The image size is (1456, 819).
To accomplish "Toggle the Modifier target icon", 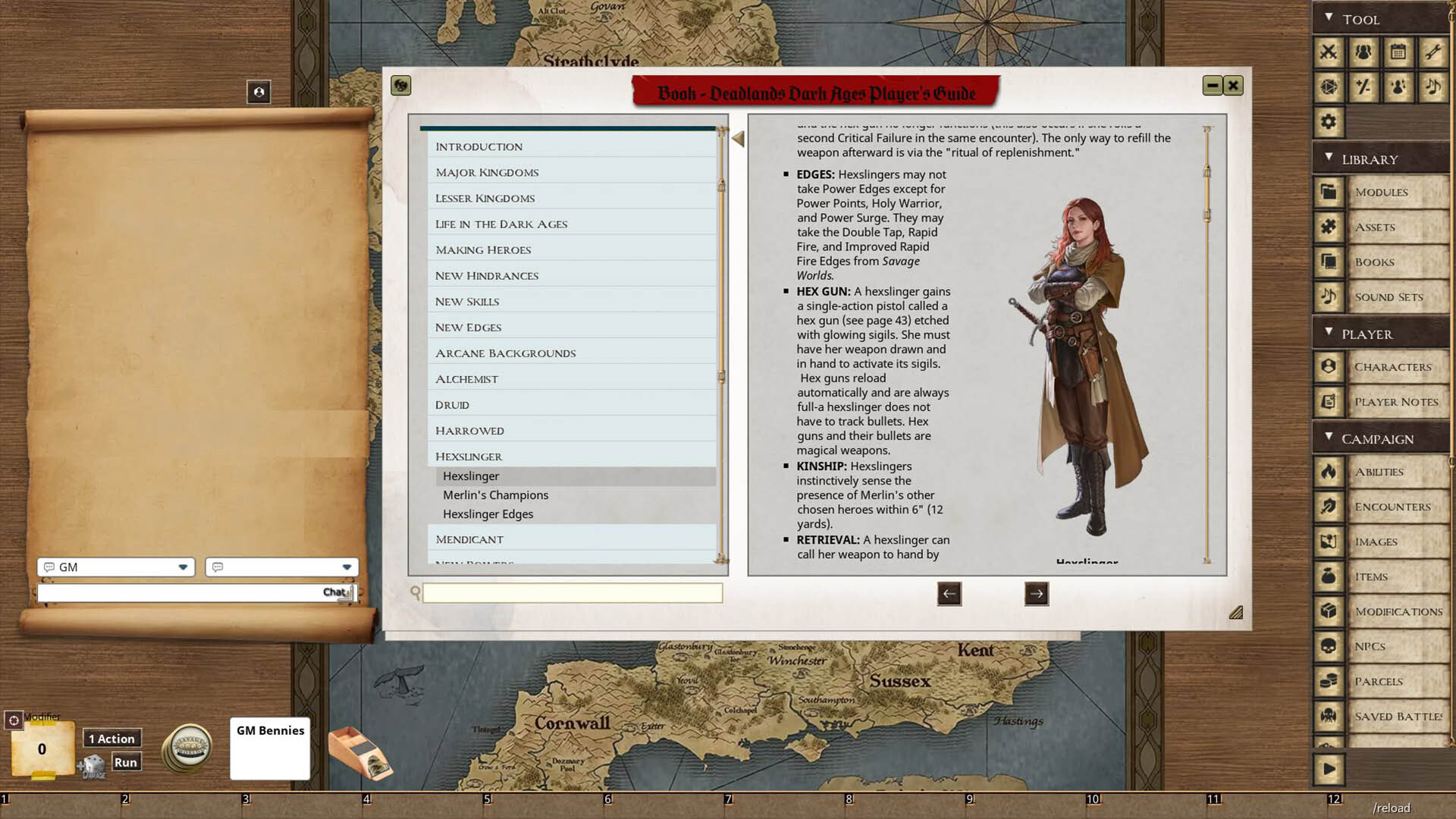I will click(x=14, y=720).
